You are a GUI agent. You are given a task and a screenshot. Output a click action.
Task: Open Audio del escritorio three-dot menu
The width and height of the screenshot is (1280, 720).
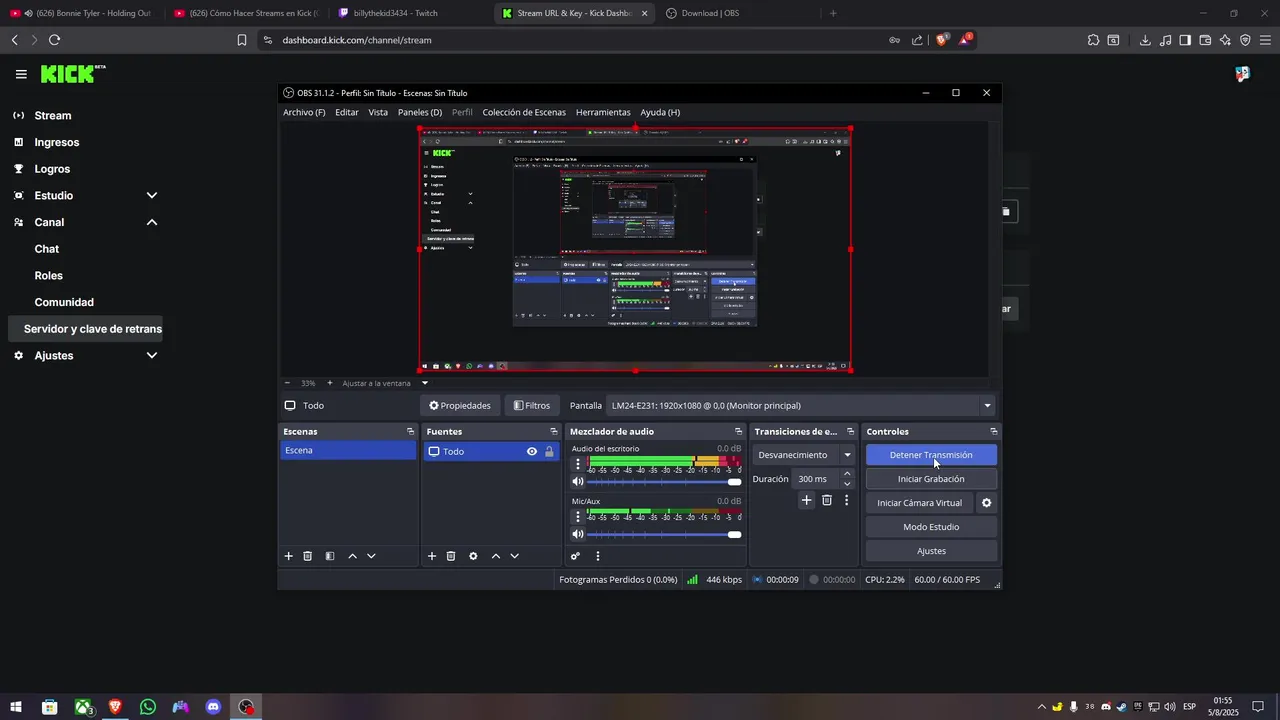pyautogui.click(x=577, y=463)
